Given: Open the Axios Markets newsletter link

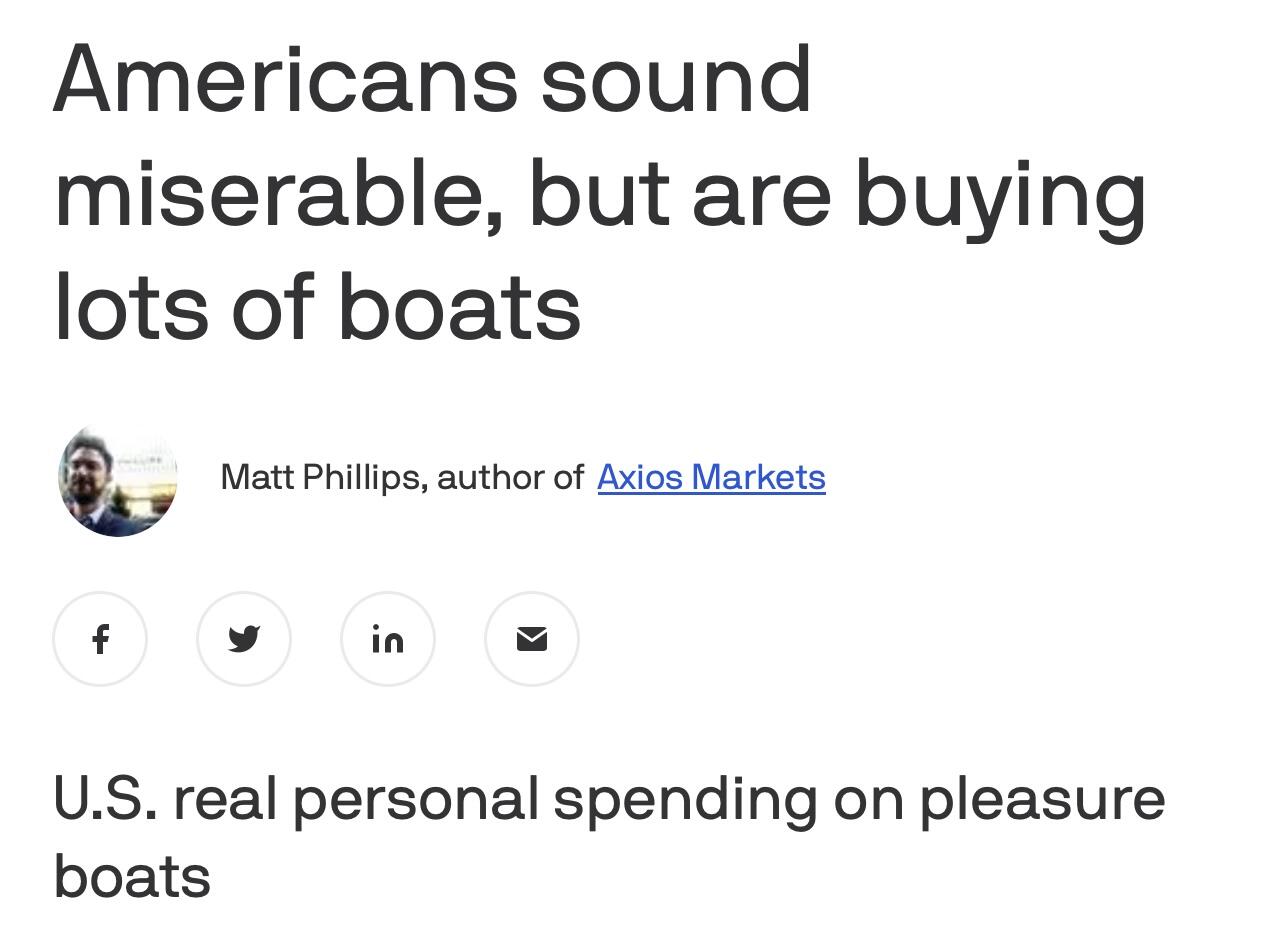Looking at the screenshot, I should pos(711,477).
